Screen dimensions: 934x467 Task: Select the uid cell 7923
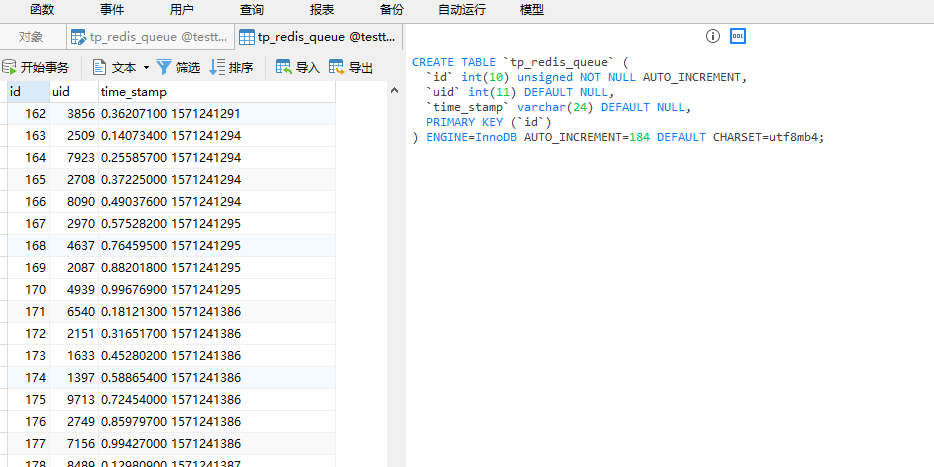click(x=74, y=157)
